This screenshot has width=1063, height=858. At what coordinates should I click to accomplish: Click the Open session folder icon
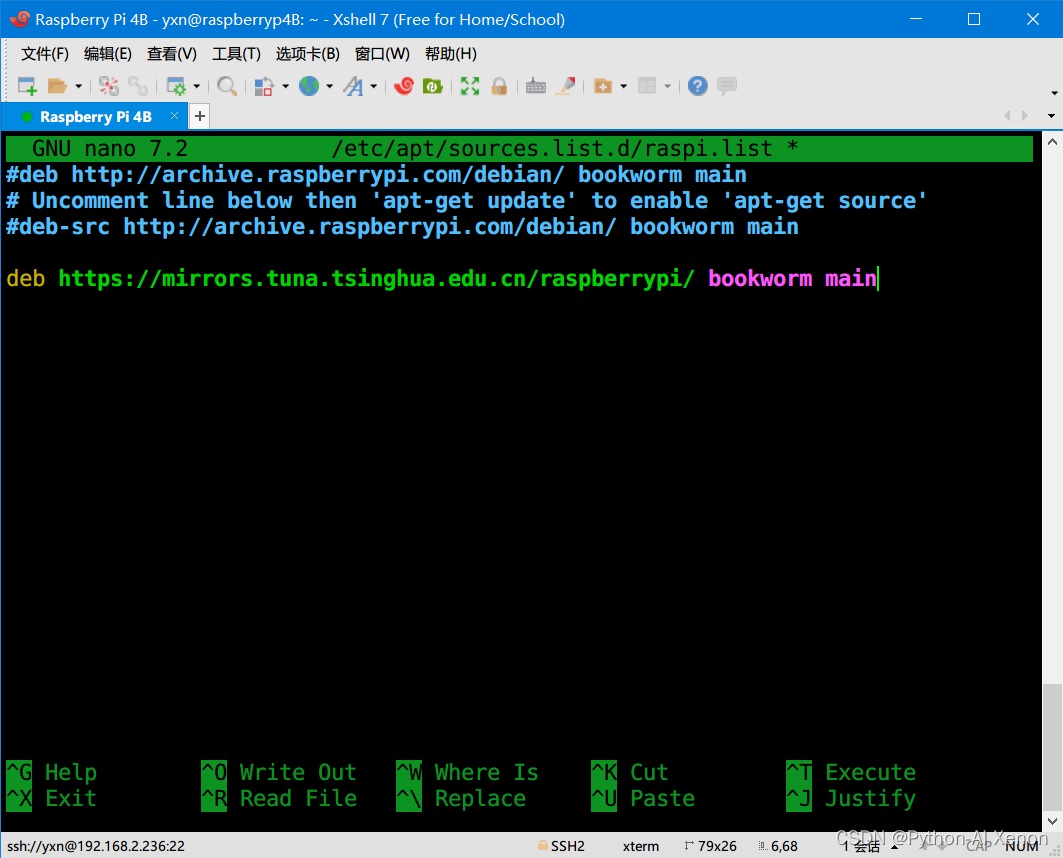[x=58, y=86]
